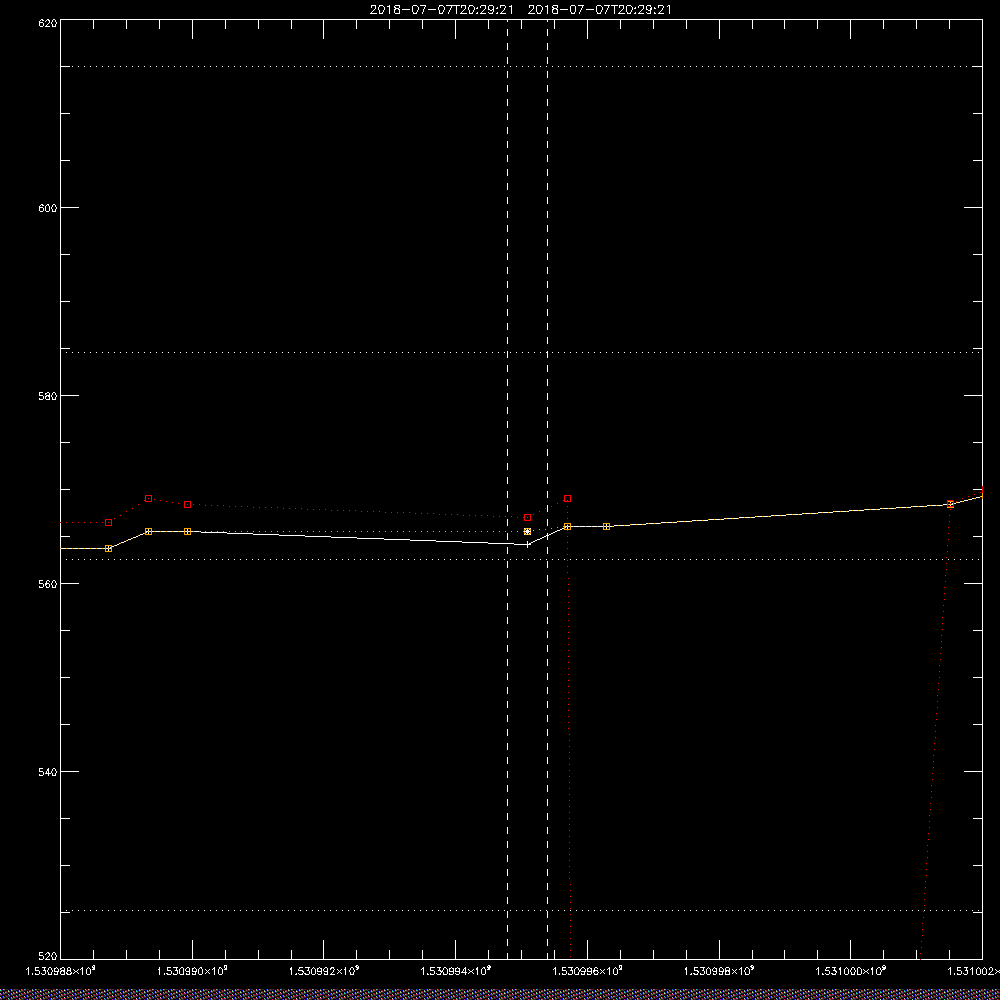This screenshot has width=1000, height=1000.
Task: Click the 1.530990×10⁹ x-axis label
Action: coord(193,971)
